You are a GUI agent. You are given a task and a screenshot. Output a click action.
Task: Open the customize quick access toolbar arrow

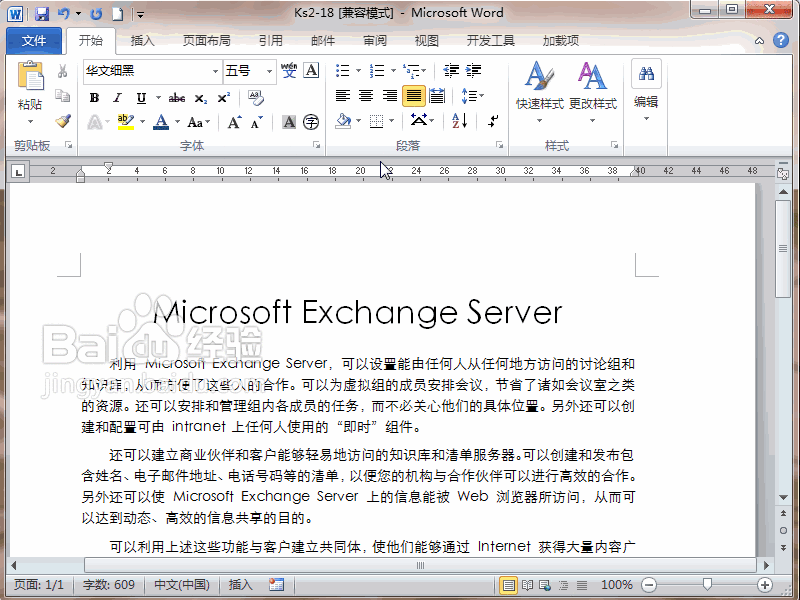[140, 15]
